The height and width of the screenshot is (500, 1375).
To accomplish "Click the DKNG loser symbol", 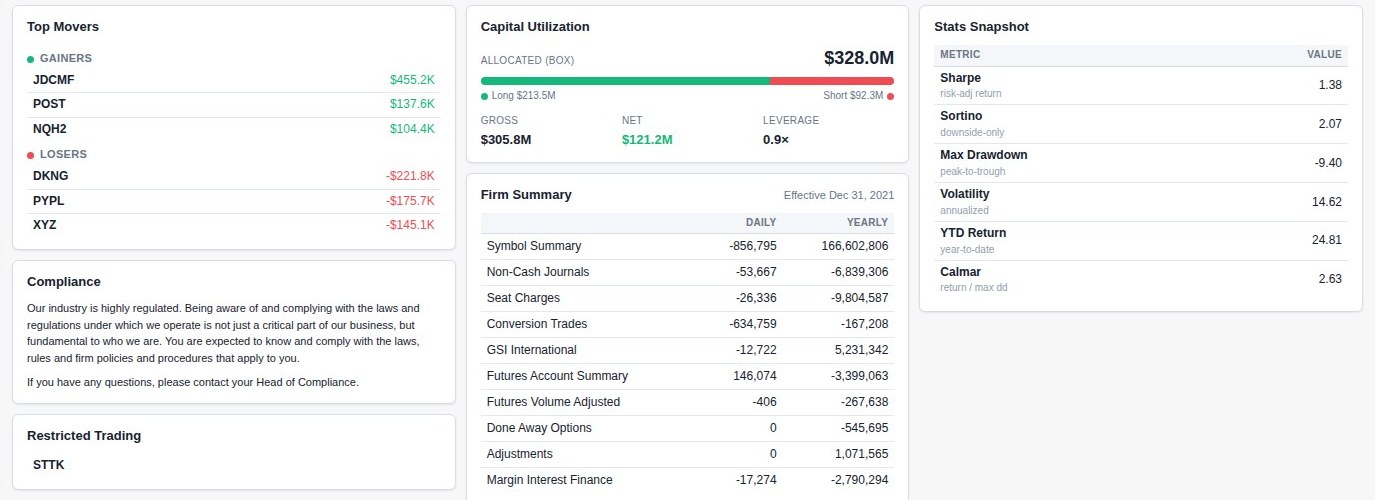I will point(50,176).
